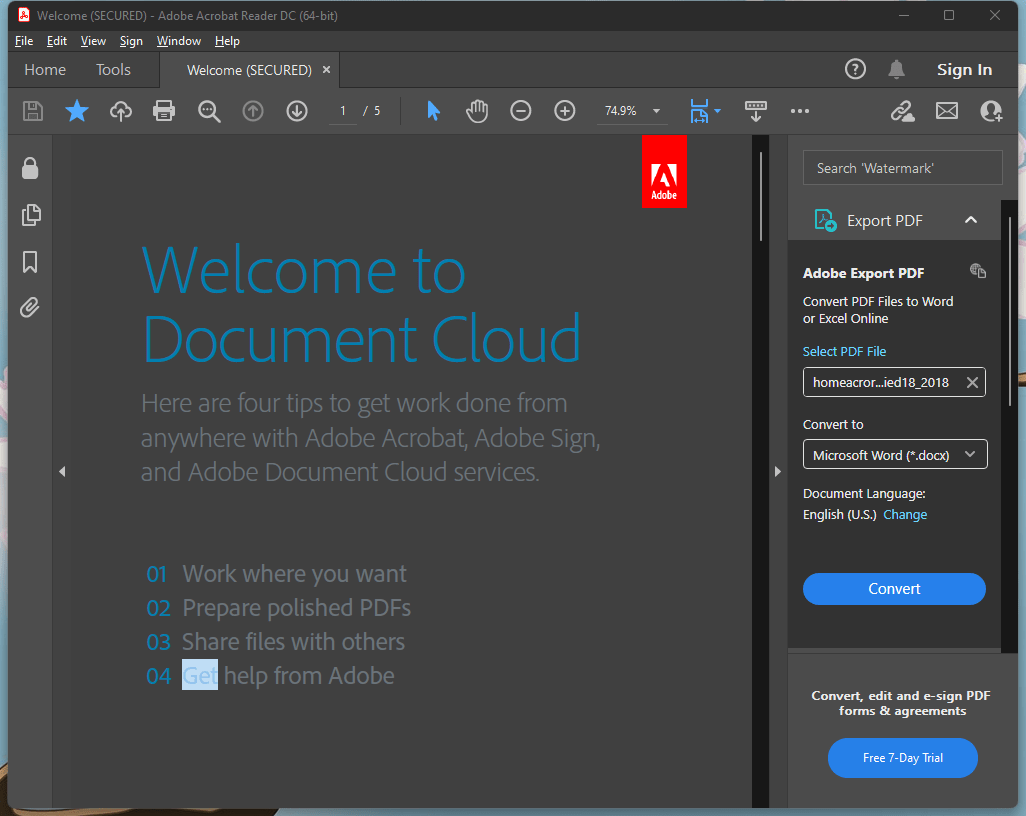Open the zoom percentage dropdown
Screen dimensions: 1026x816
[656, 111]
